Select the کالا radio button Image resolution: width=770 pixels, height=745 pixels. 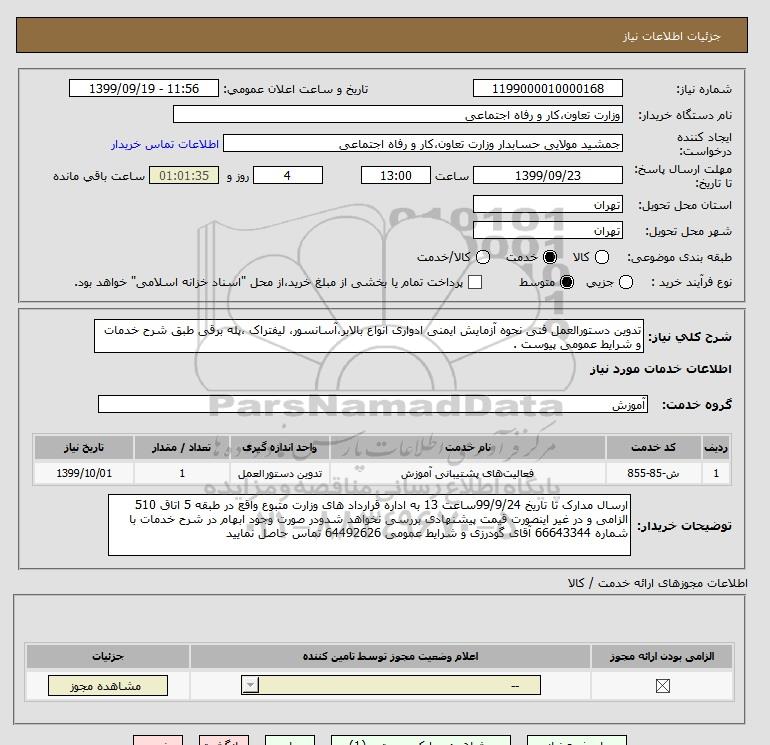coord(602,257)
